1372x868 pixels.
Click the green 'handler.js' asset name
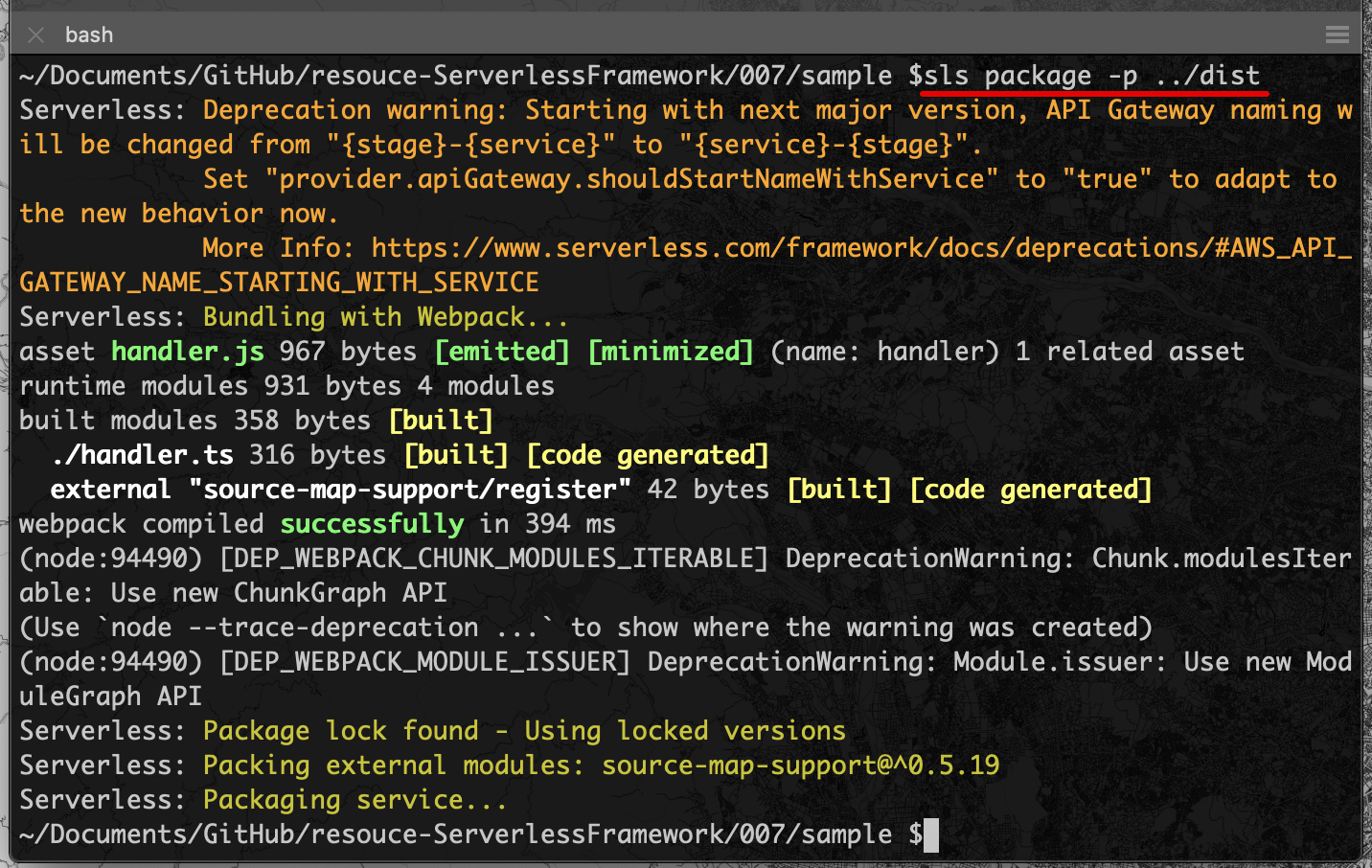[188, 352]
